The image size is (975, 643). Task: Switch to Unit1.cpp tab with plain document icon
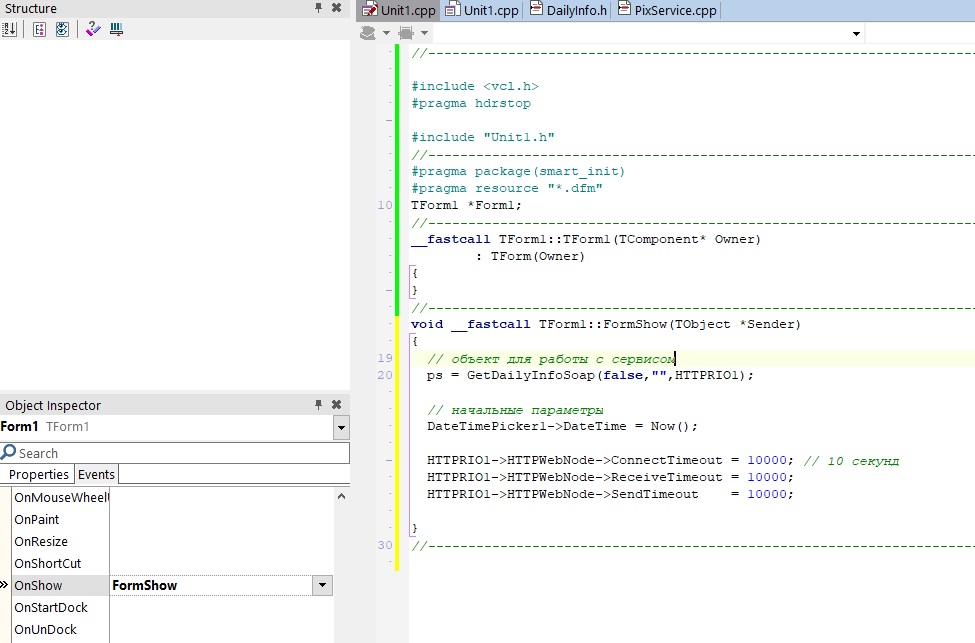[x=483, y=10]
